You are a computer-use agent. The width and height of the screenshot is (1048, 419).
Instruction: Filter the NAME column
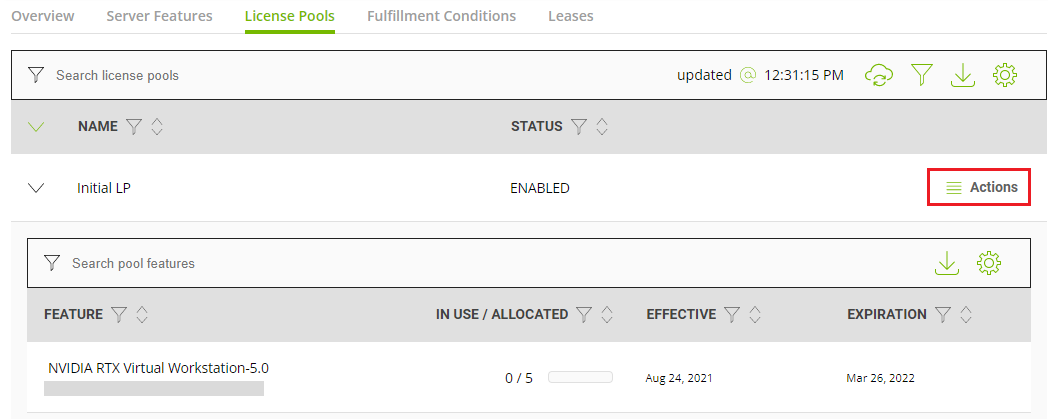pos(135,127)
